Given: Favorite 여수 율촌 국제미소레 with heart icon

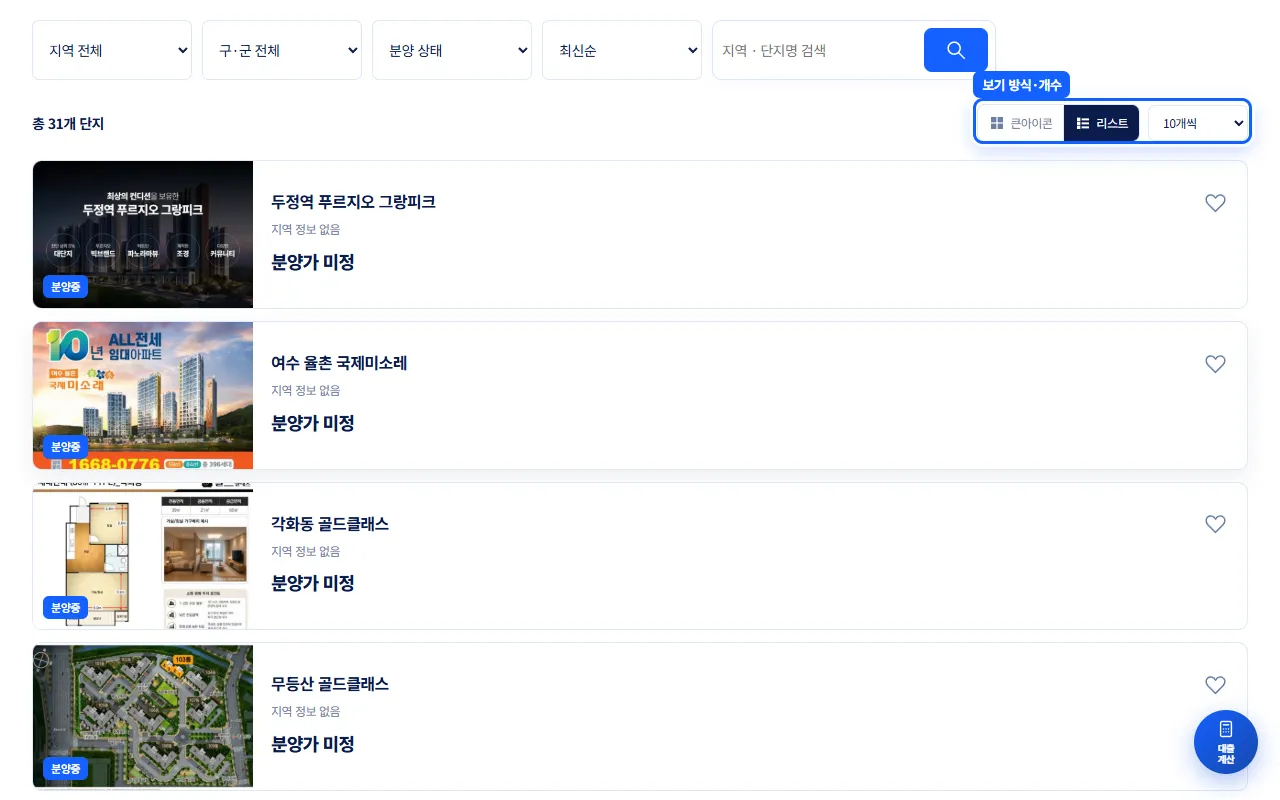Looking at the screenshot, I should coord(1215,364).
